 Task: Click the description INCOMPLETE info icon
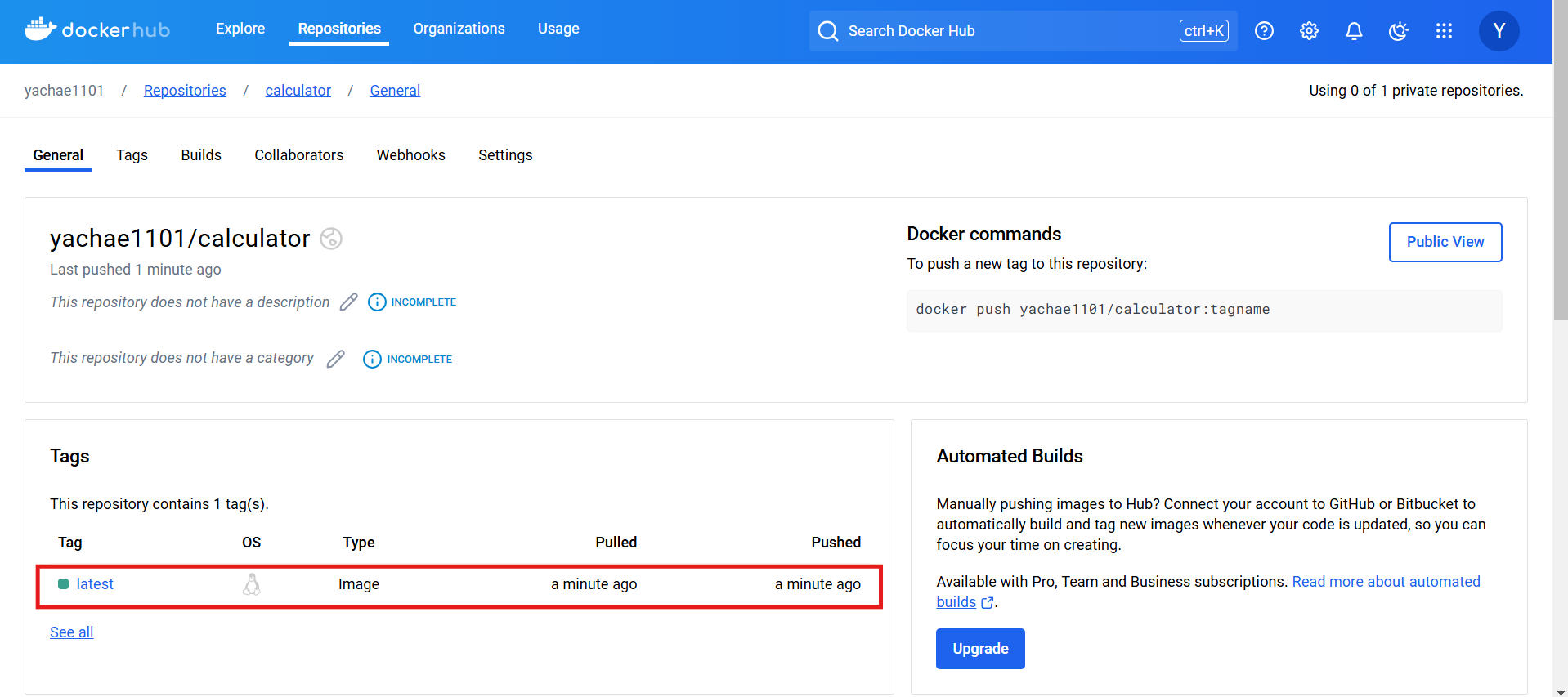tap(377, 302)
